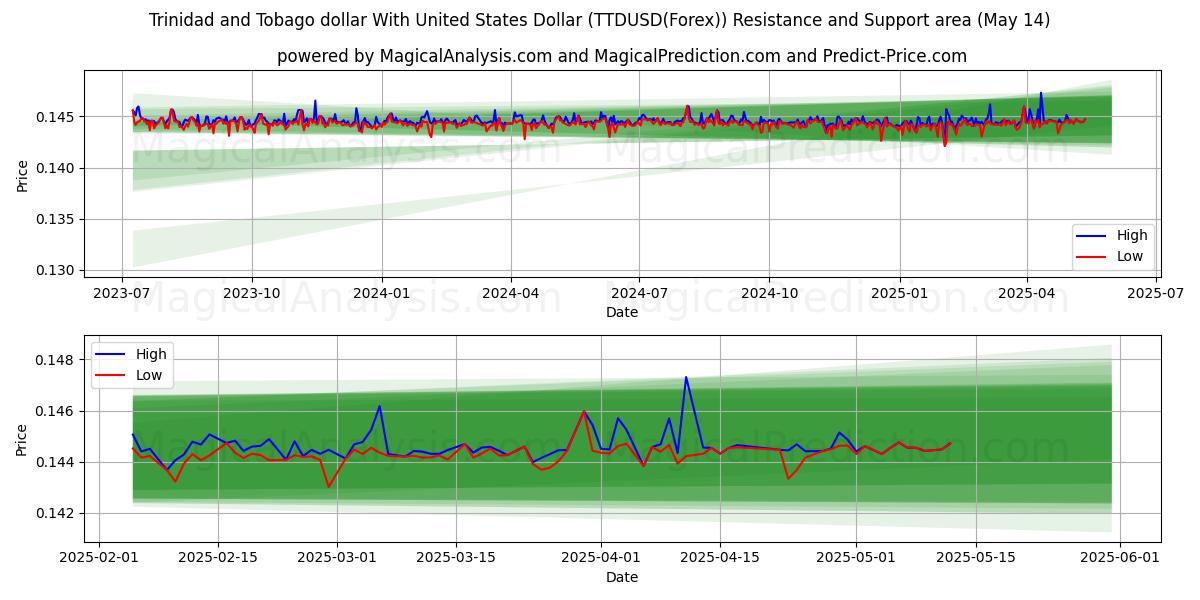Click the 0.135 price tick on top chart
Image resolution: width=1200 pixels, height=600 pixels.
(x=58, y=219)
